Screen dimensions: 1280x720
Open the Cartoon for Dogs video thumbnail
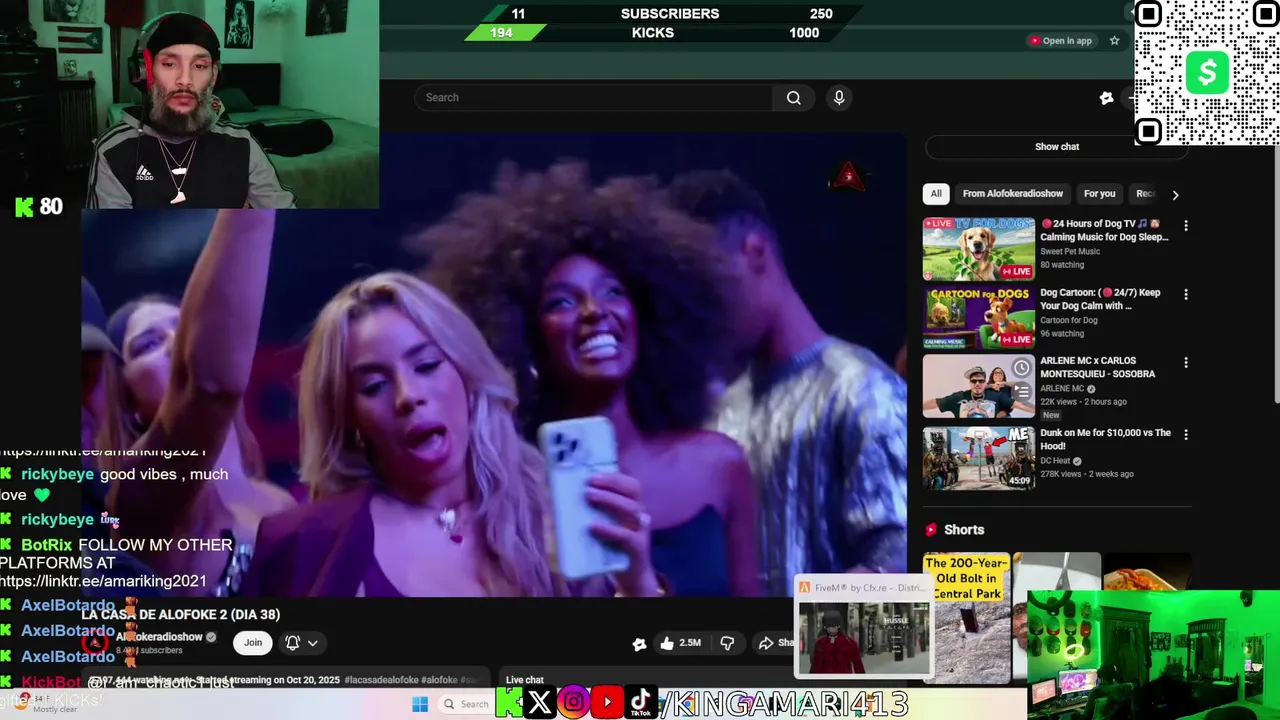pos(978,318)
